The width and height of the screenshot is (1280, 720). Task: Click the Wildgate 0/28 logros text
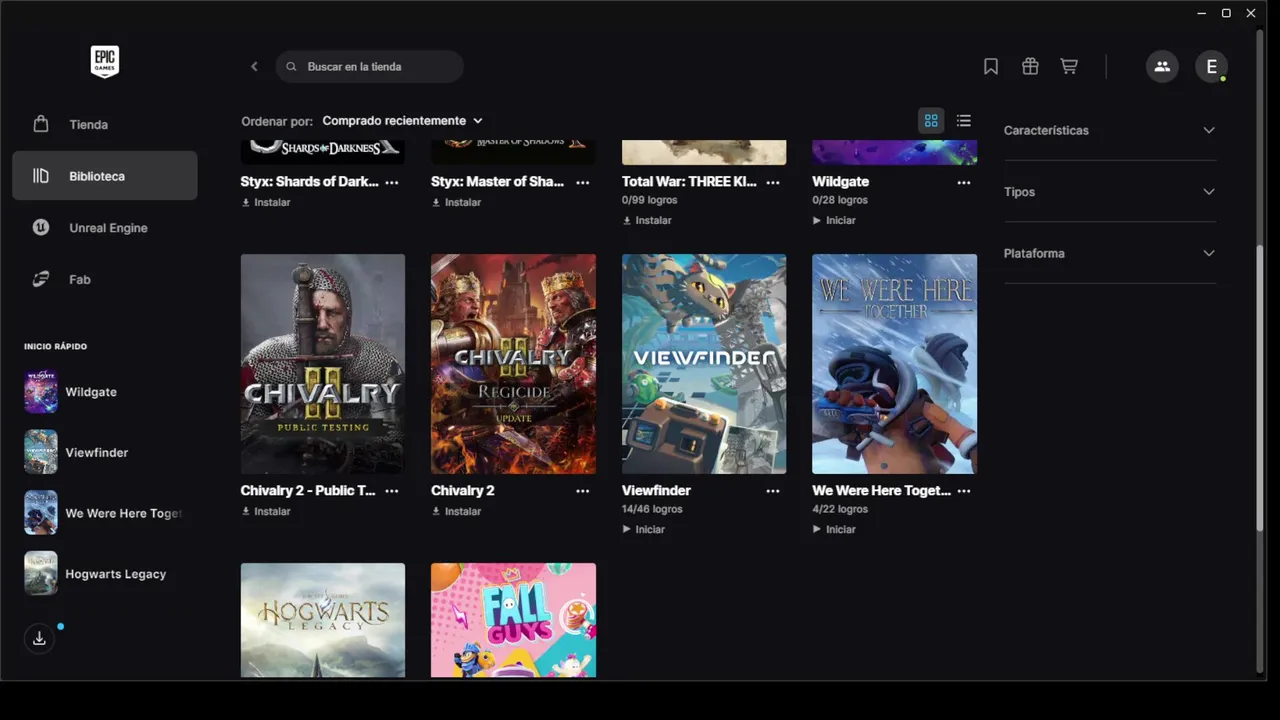coord(840,200)
